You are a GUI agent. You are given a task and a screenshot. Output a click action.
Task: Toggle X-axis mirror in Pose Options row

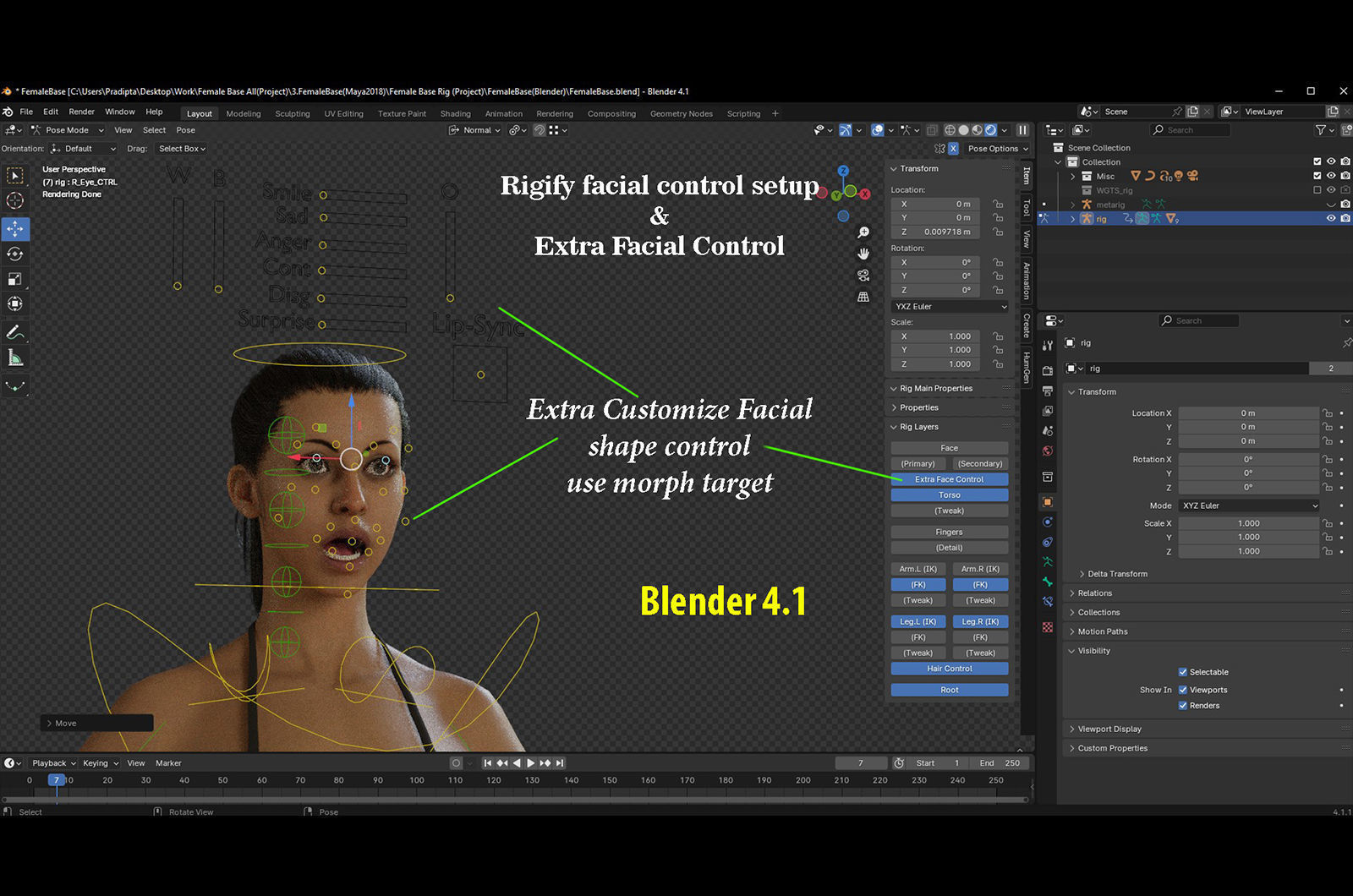coord(953,148)
